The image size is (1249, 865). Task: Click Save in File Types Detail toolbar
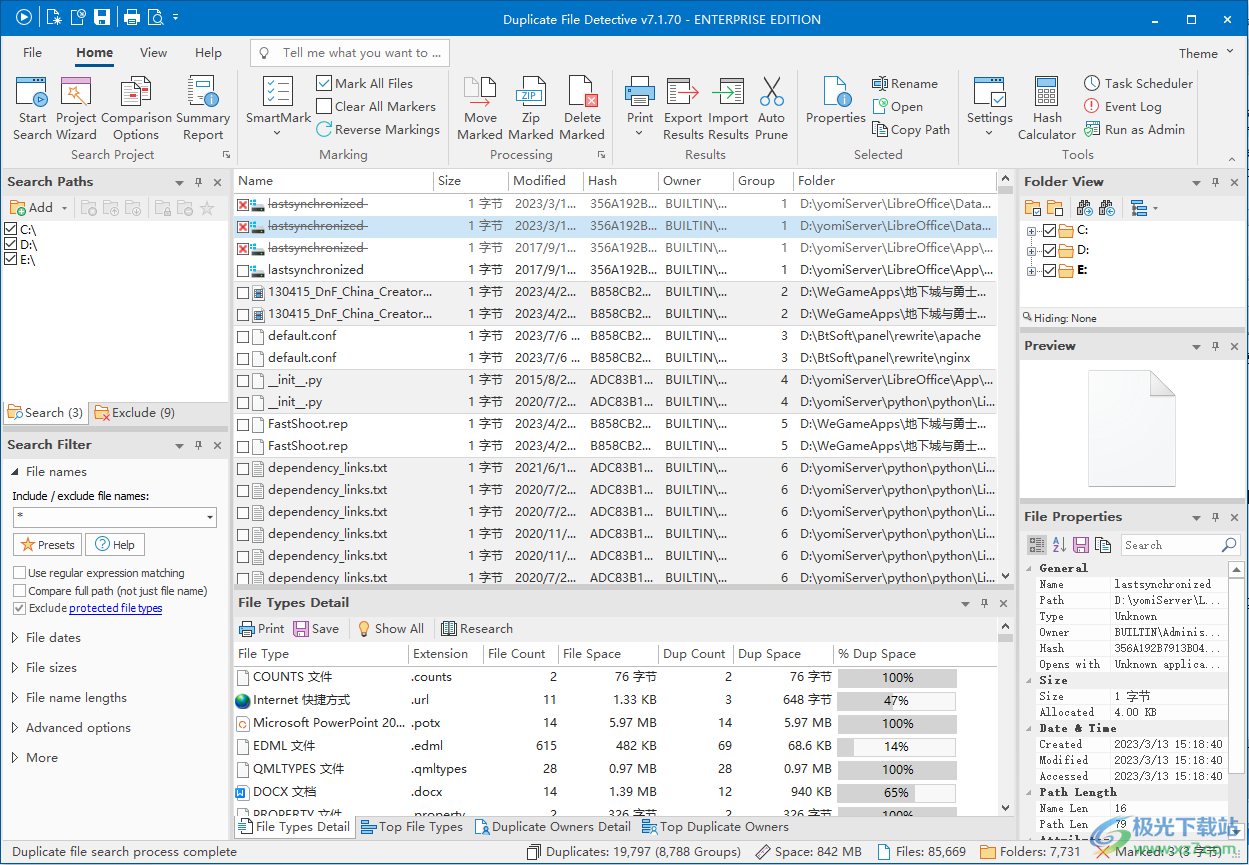pos(316,628)
